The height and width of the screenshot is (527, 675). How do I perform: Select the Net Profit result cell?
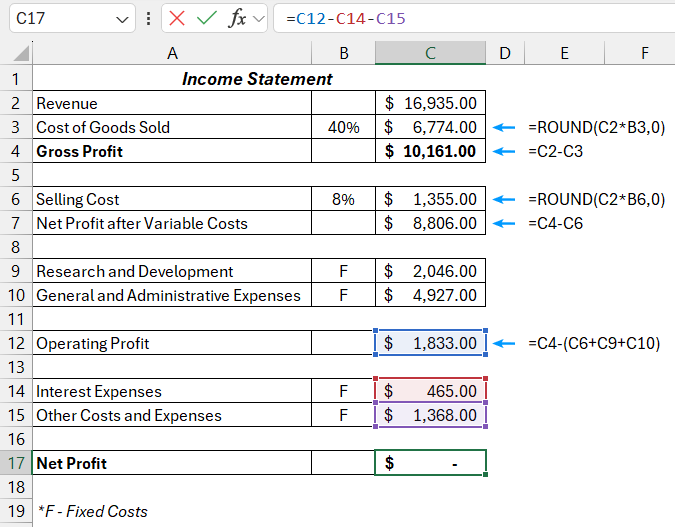pos(430,463)
